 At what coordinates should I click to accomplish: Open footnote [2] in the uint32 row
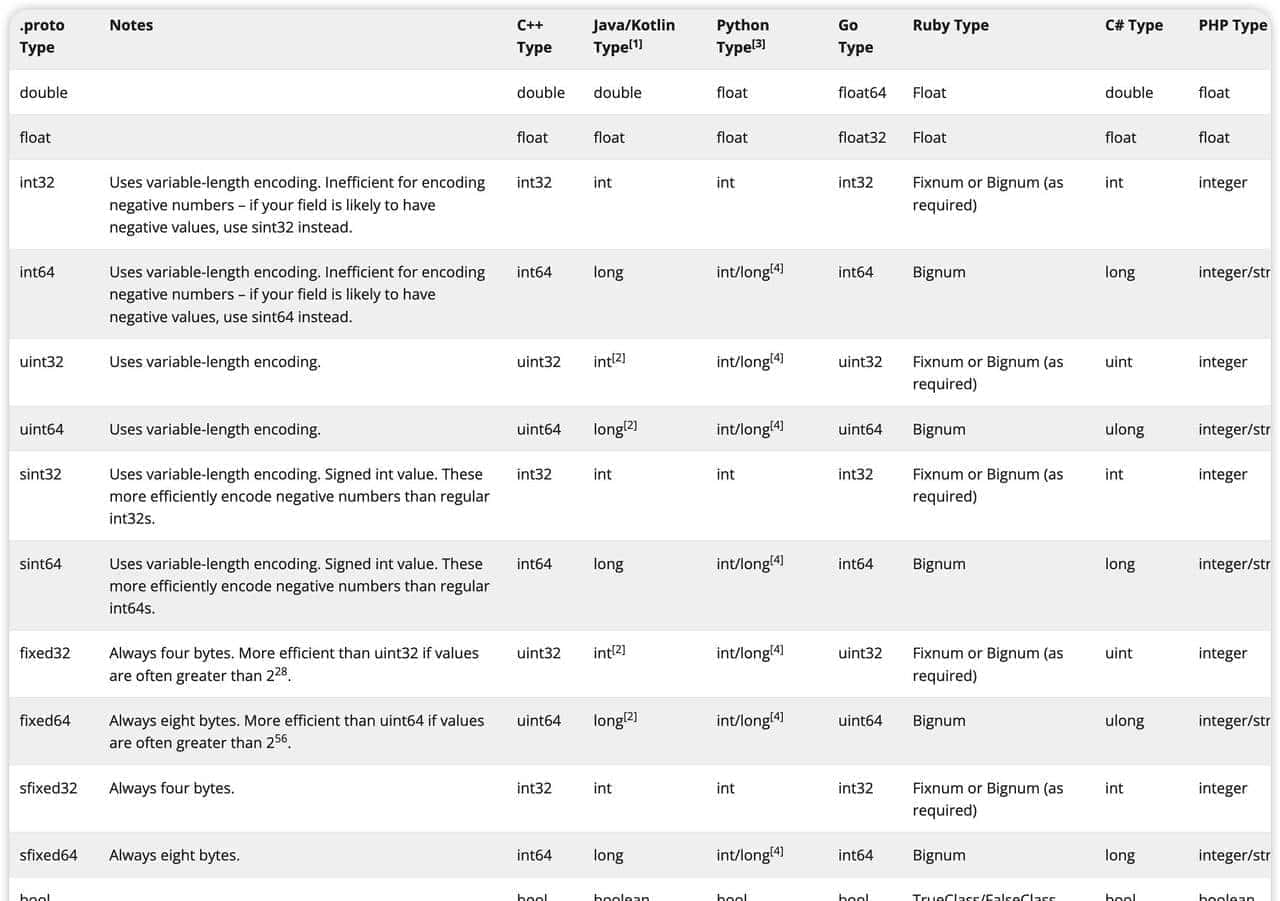(x=619, y=357)
